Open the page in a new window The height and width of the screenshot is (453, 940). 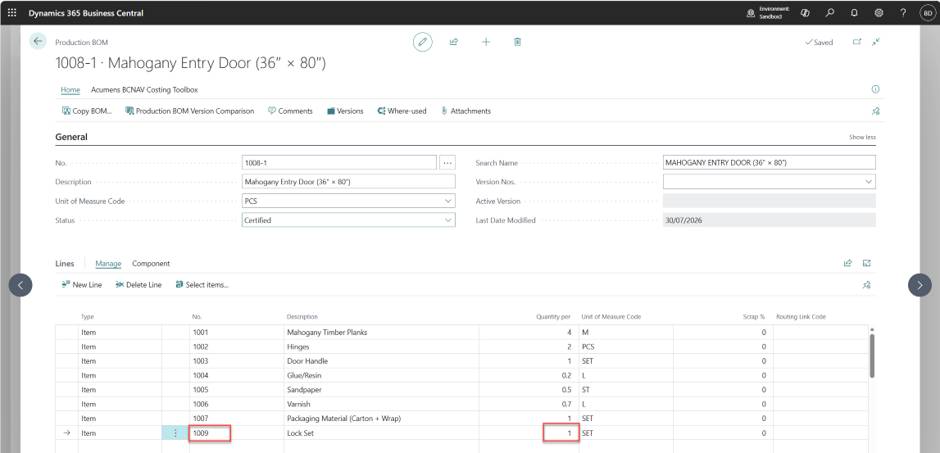857,42
